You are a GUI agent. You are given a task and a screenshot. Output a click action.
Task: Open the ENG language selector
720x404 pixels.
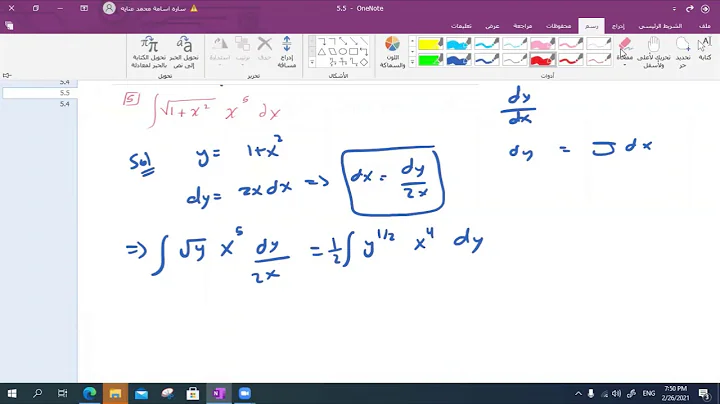(x=648, y=393)
